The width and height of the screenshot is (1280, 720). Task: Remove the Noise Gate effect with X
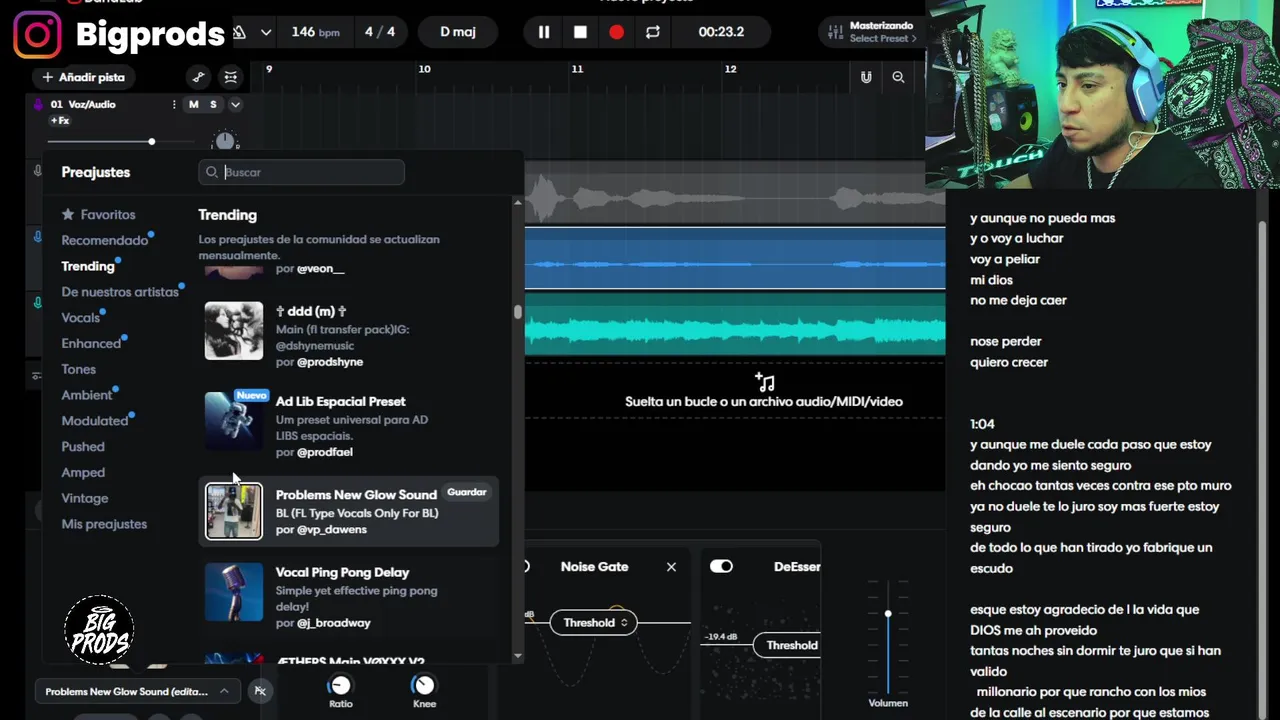(671, 567)
